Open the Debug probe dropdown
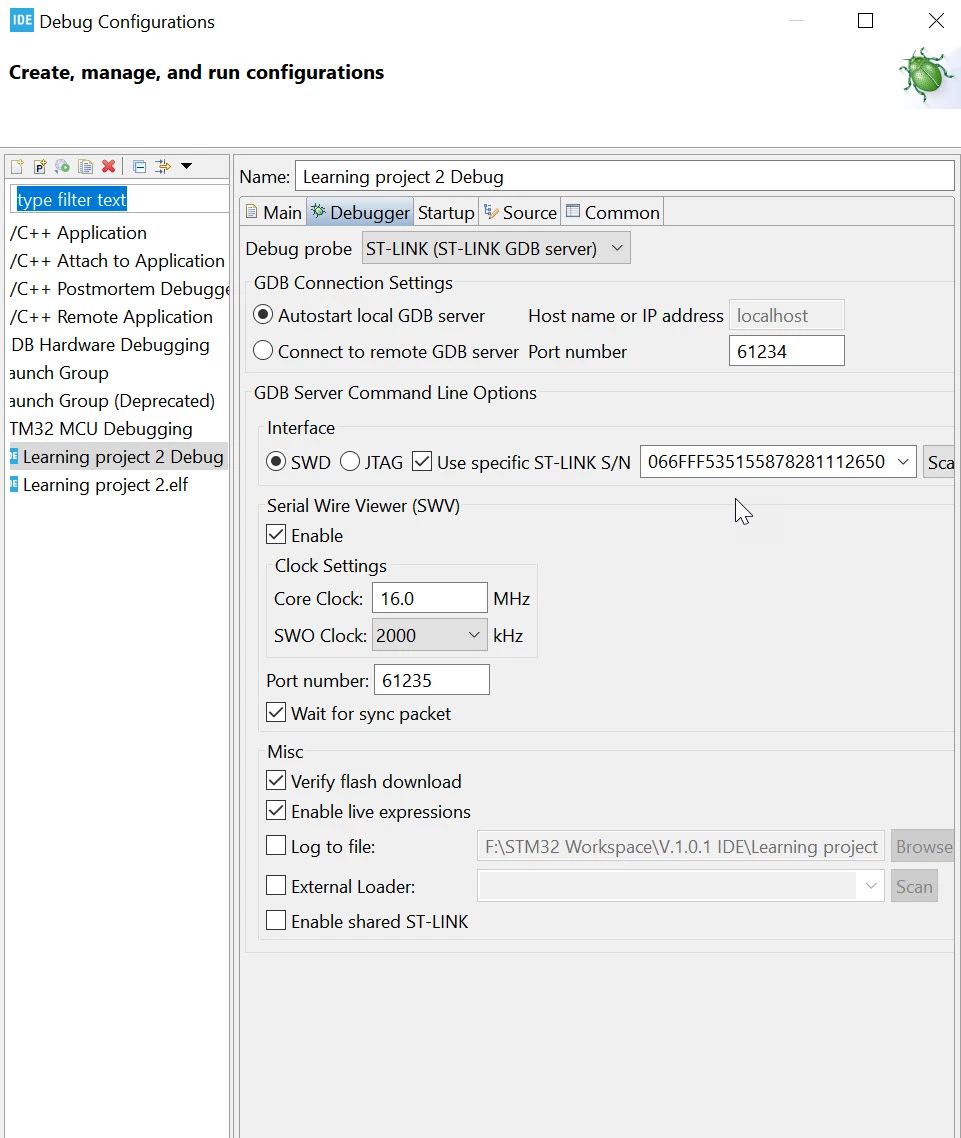The width and height of the screenshot is (961, 1138). coord(496,248)
